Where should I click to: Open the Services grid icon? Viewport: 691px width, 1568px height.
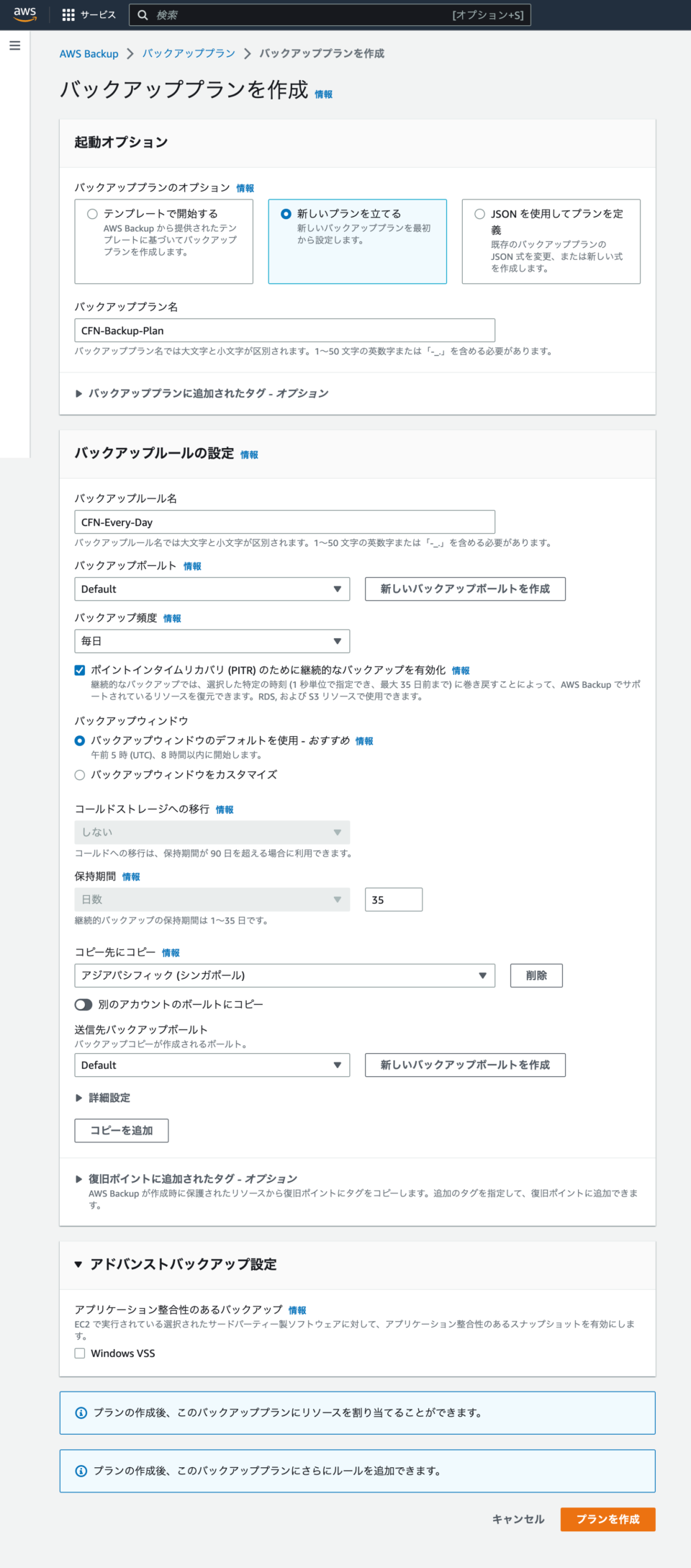[68, 14]
